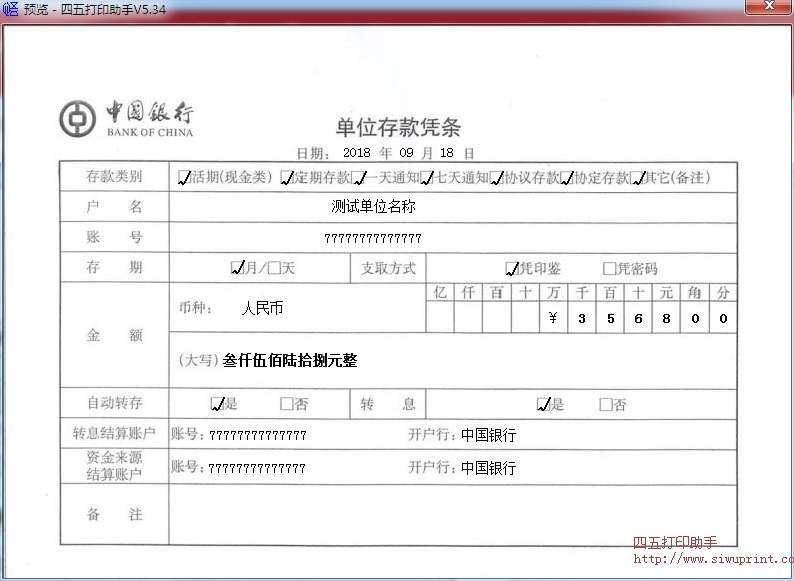Toggle the 七天通知 checkbox
Image resolution: width=794 pixels, height=581 pixels.
point(427,178)
